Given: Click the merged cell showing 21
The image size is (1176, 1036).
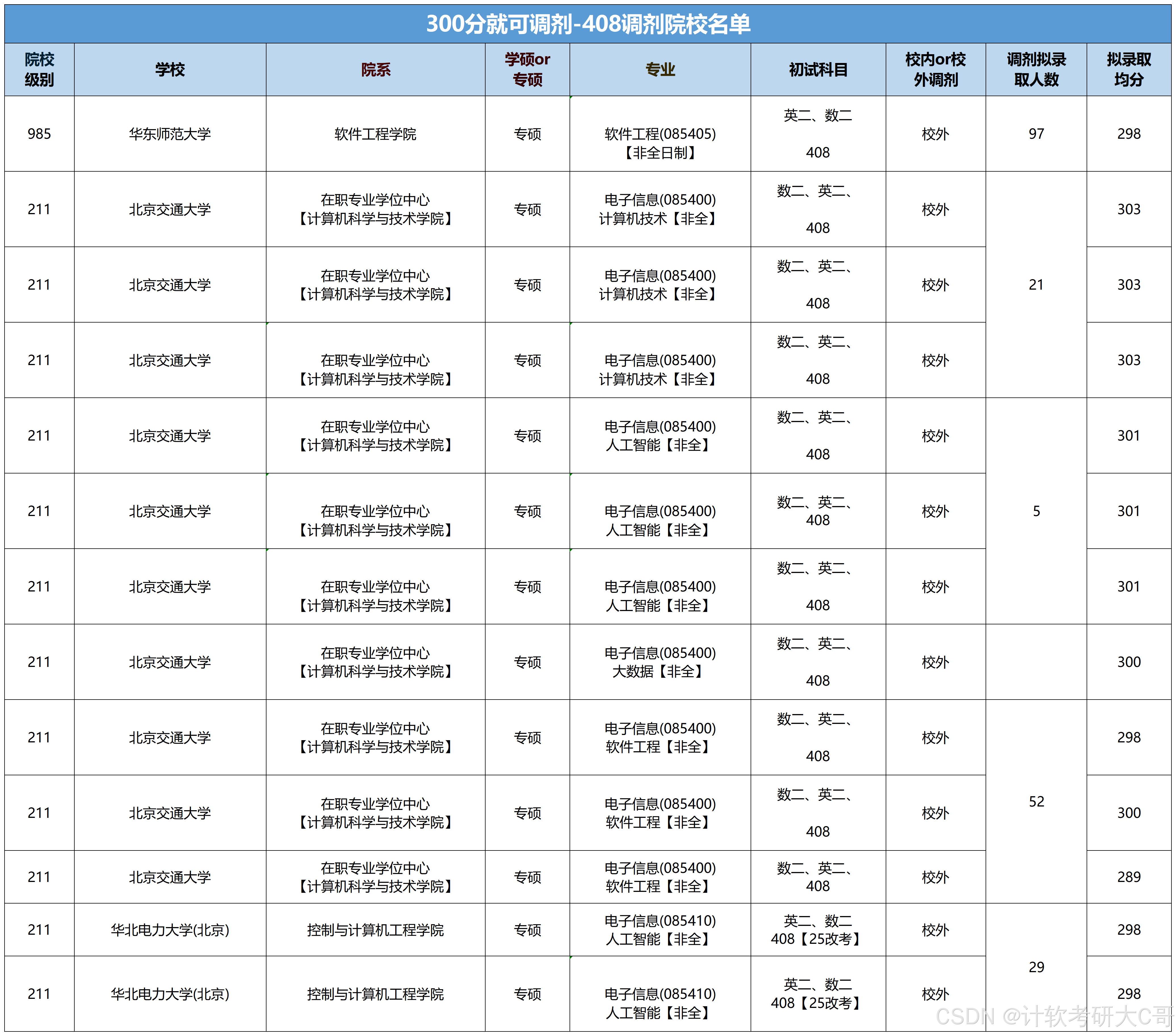Looking at the screenshot, I should (x=1036, y=285).
